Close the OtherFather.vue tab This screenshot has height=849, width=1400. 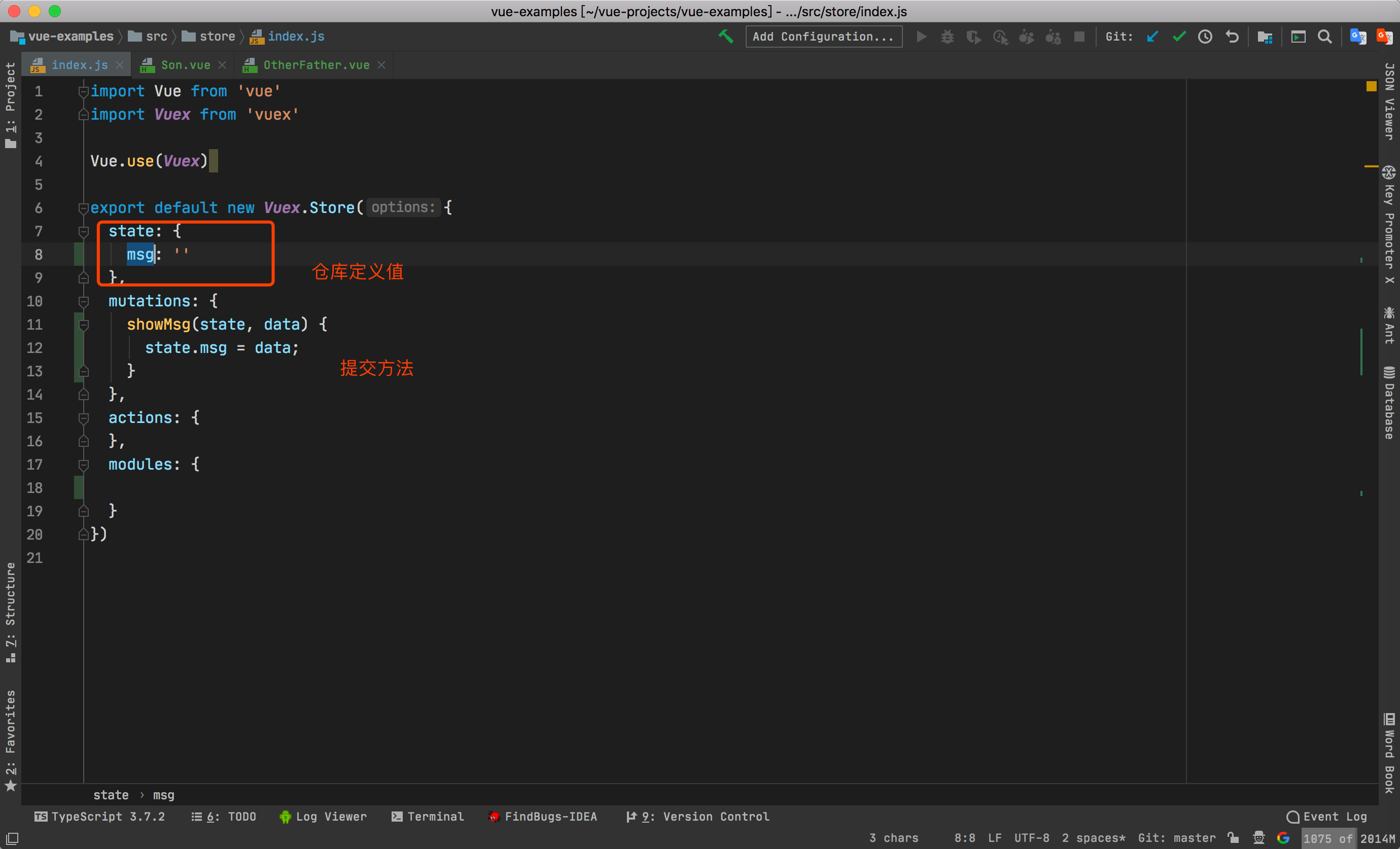point(382,65)
